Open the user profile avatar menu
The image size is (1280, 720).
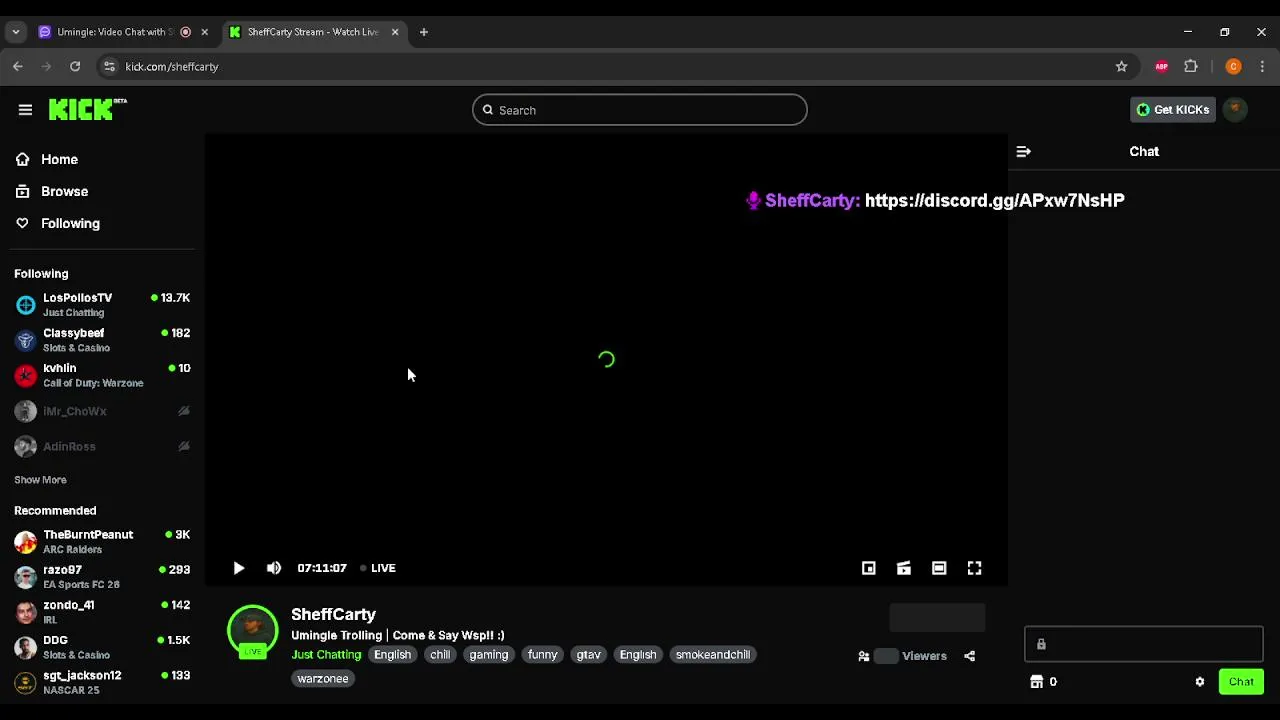tap(1235, 110)
